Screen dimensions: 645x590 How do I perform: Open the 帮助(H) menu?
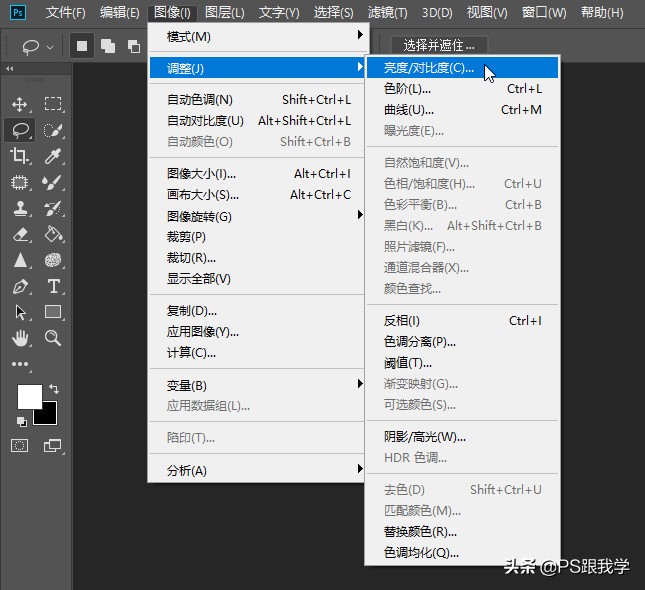tap(602, 13)
